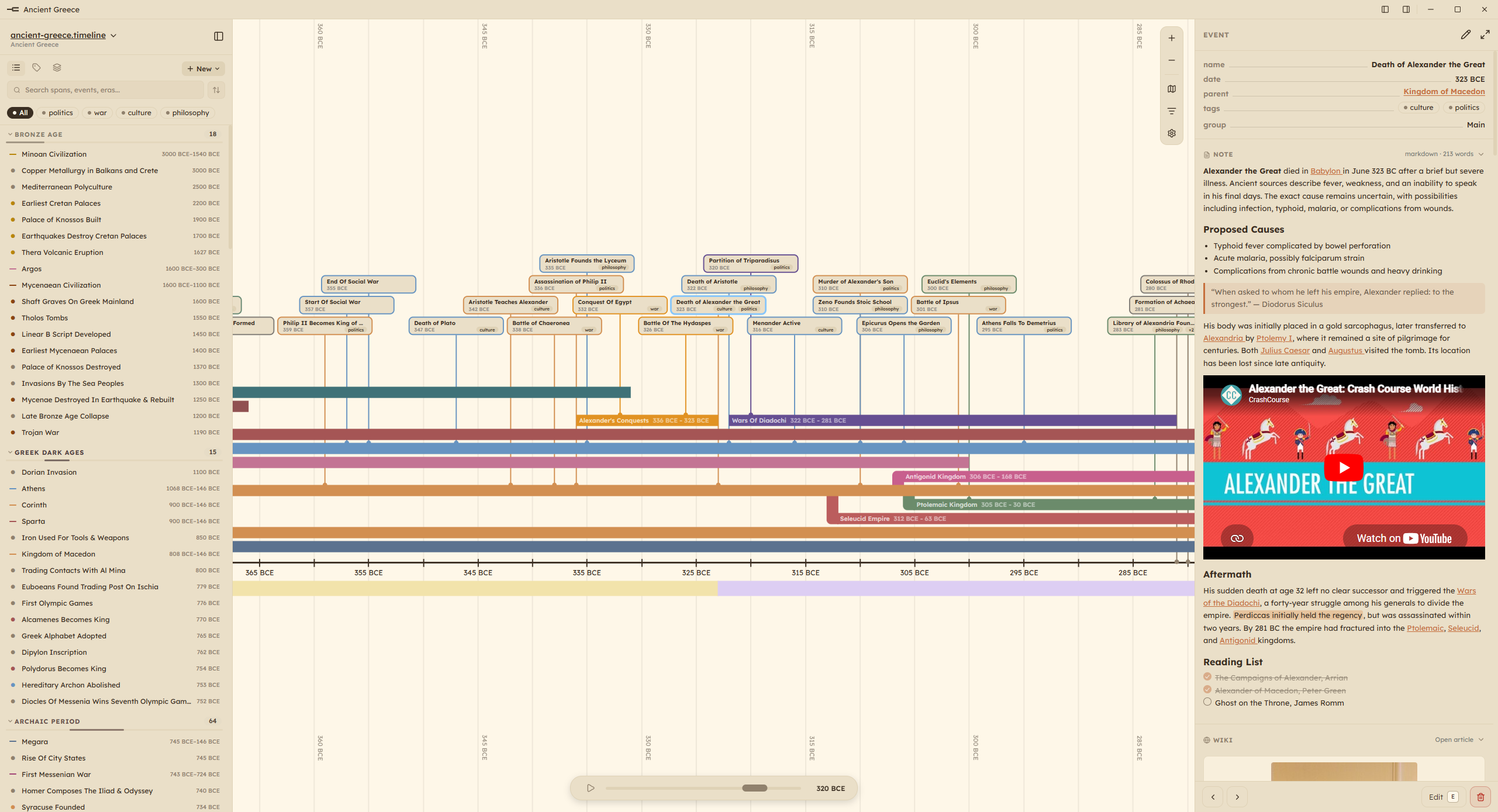The height and width of the screenshot is (812, 1498).
Task: Select Minoan Civilization in the list
Action: click(x=115, y=154)
